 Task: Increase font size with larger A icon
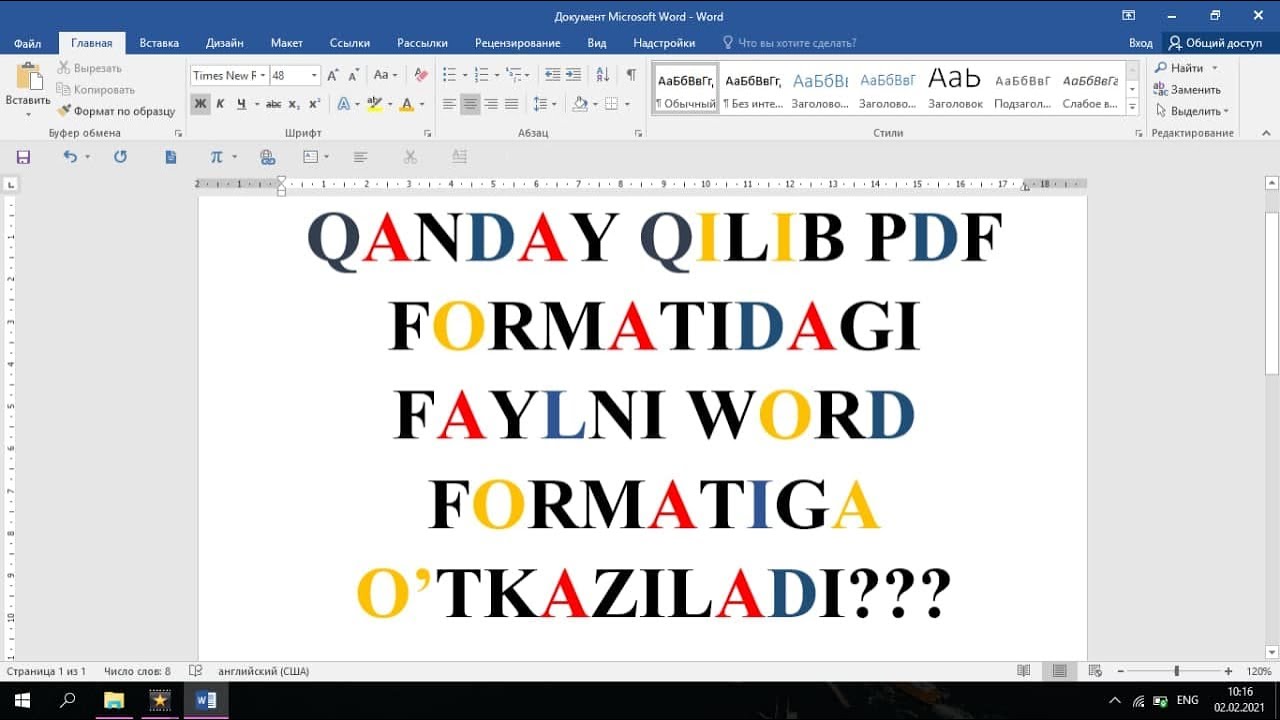point(333,75)
